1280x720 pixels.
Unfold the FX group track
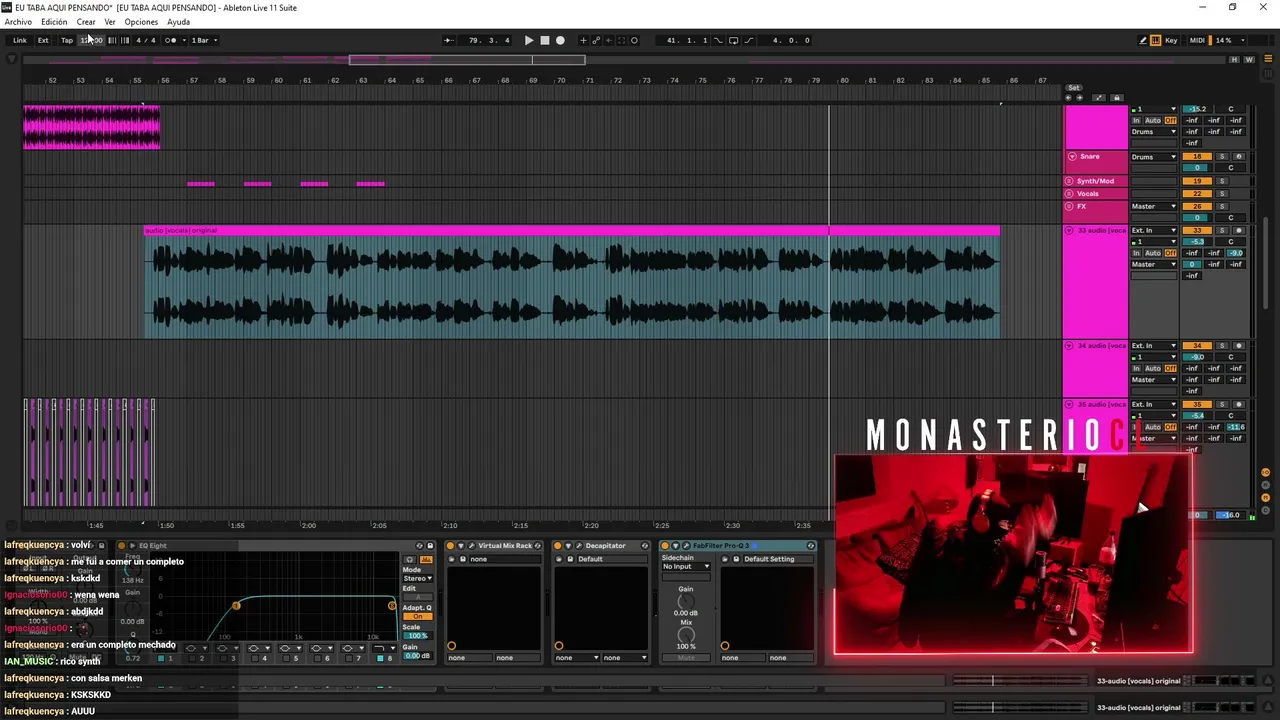pos(1069,206)
